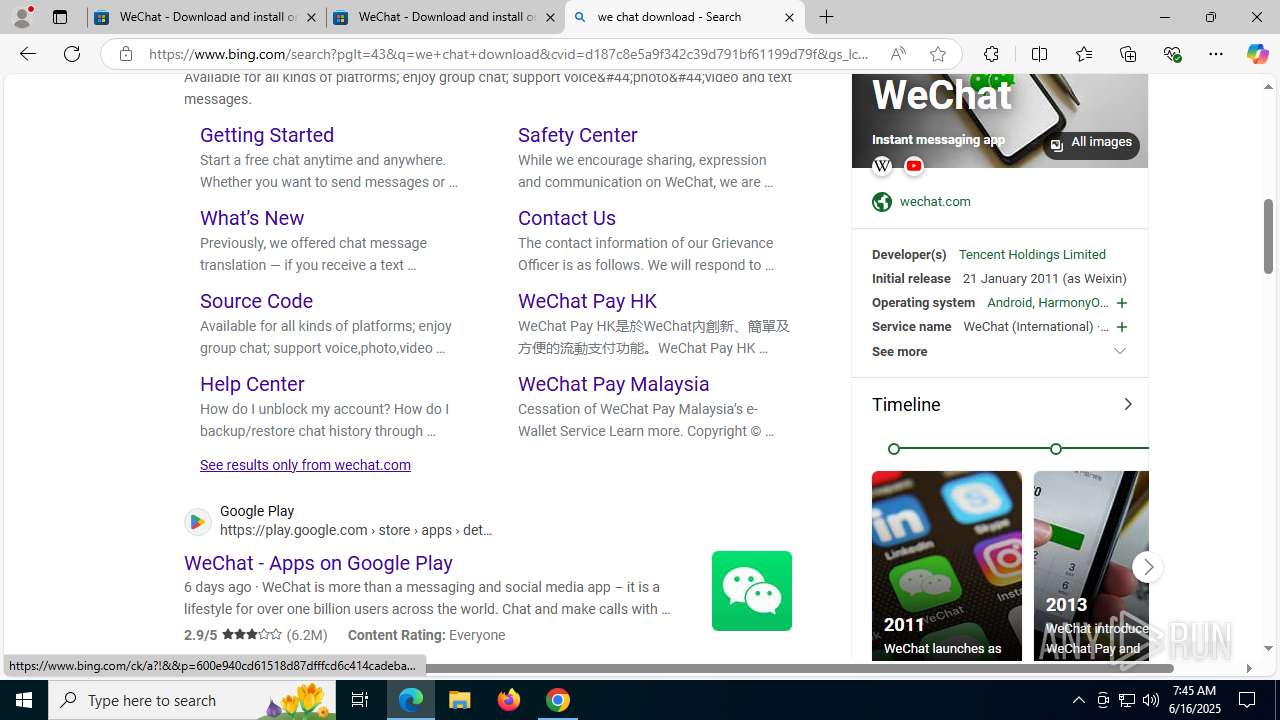The height and width of the screenshot is (720, 1280).
Task: Open Copilot sidebar
Action: (1257, 54)
